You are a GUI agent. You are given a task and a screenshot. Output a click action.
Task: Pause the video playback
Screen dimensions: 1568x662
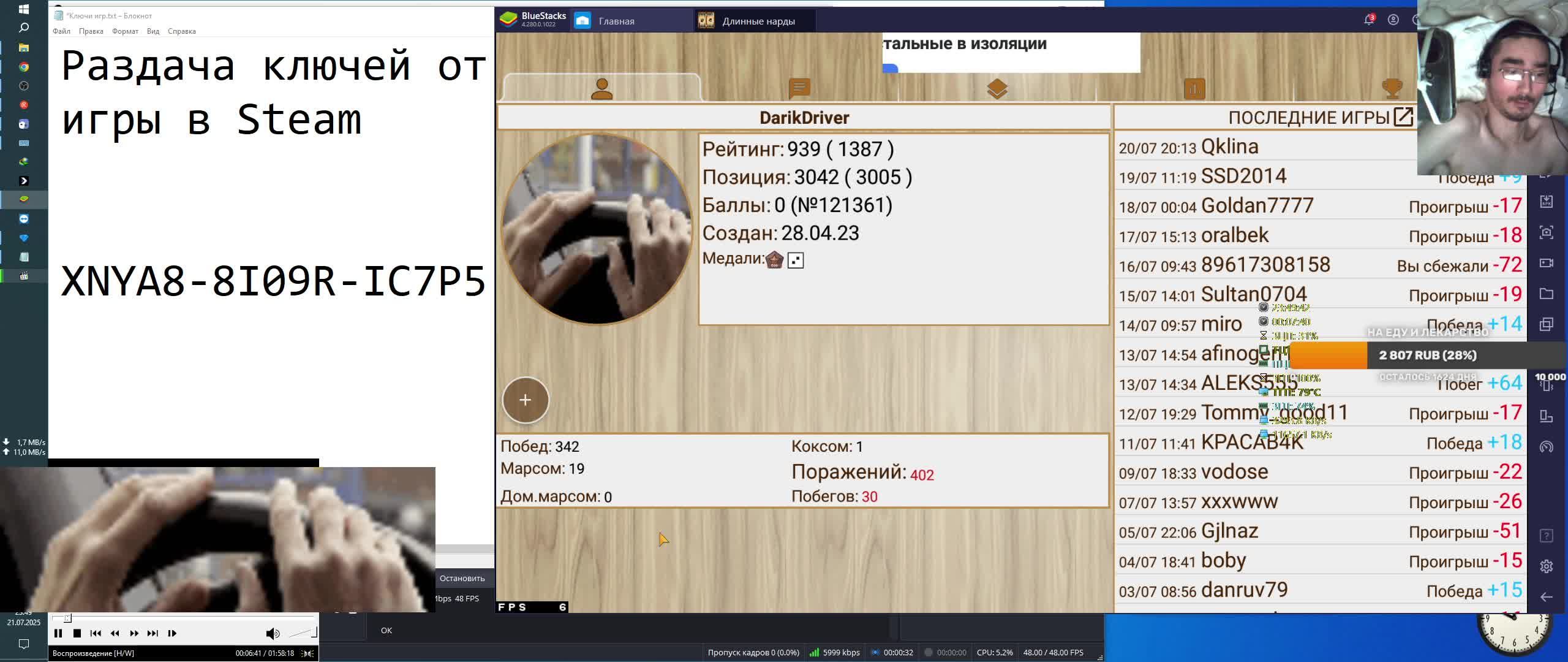(58, 633)
